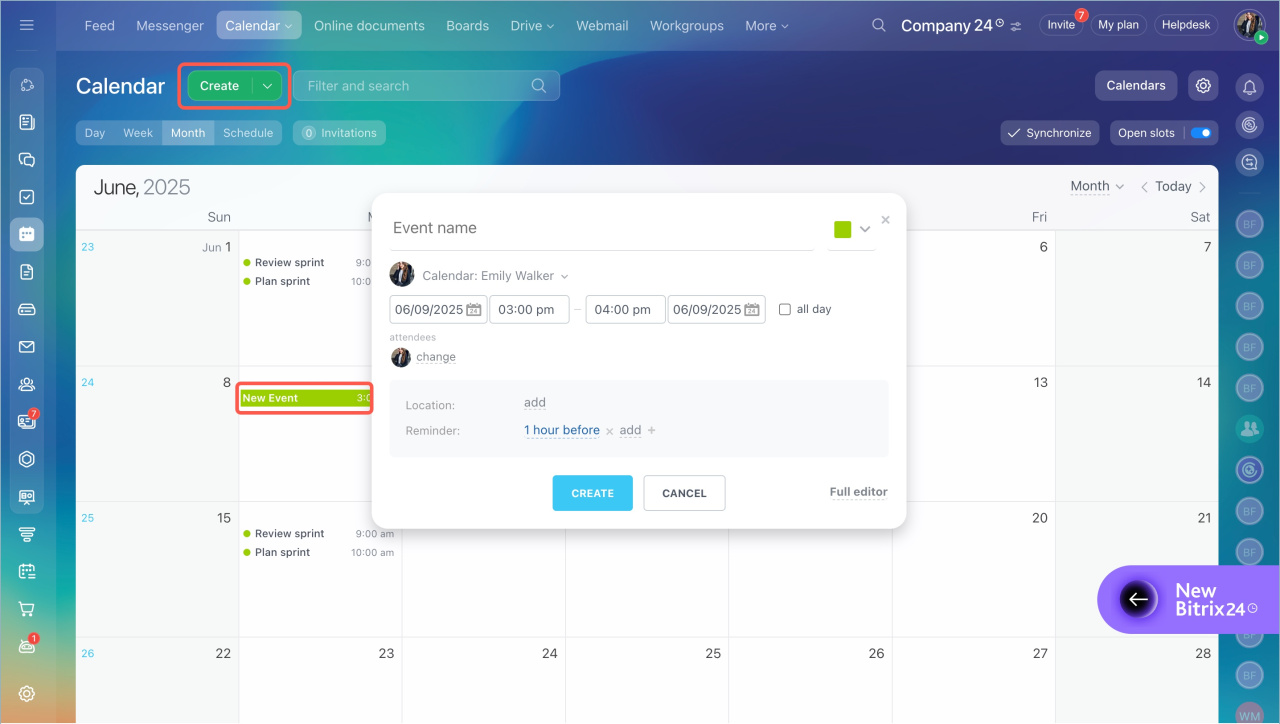Remove the '1 hour before' reminder
1280x724 pixels.
[609, 431]
